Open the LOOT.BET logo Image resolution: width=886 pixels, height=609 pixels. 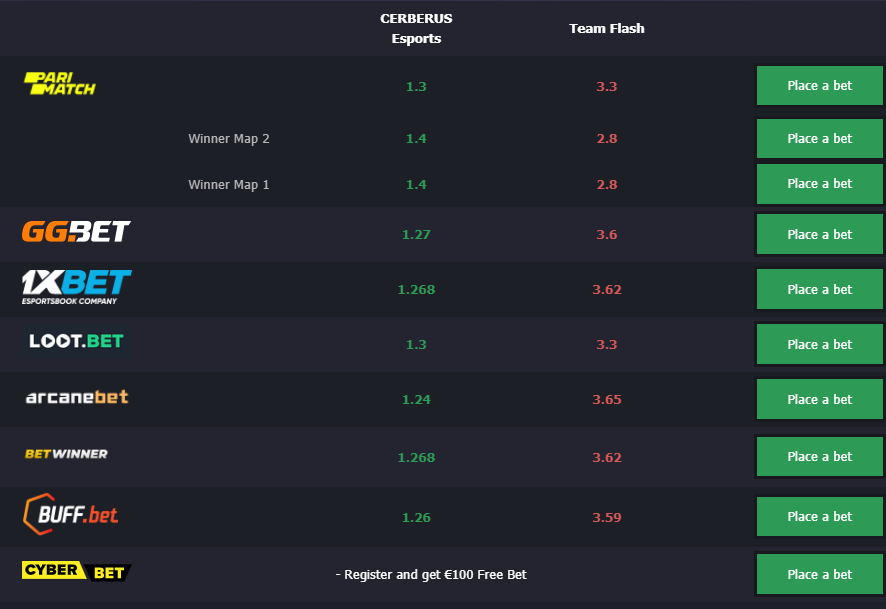tap(76, 341)
